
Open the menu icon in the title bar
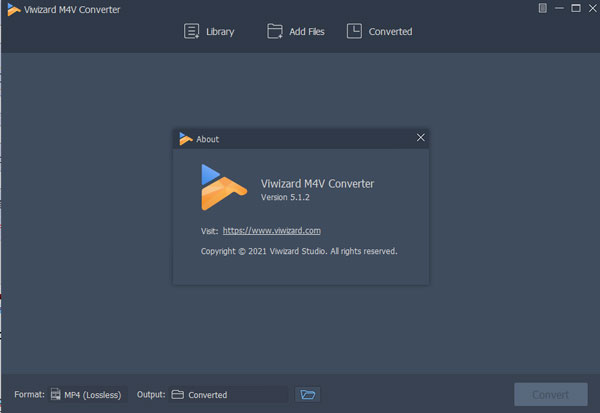pos(542,8)
